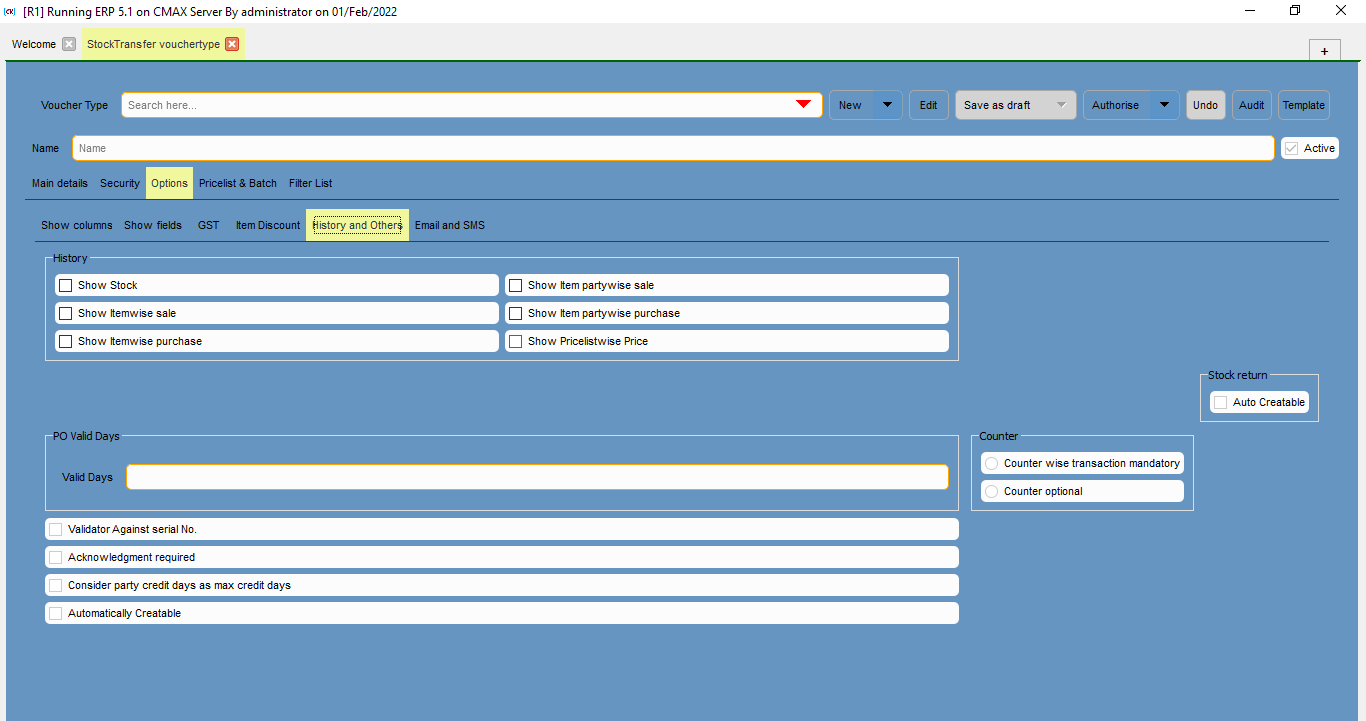Expand the Save as draft options
Viewport: 1366px width, 721px height.
pyautogui.click(x=1060, y=104)
